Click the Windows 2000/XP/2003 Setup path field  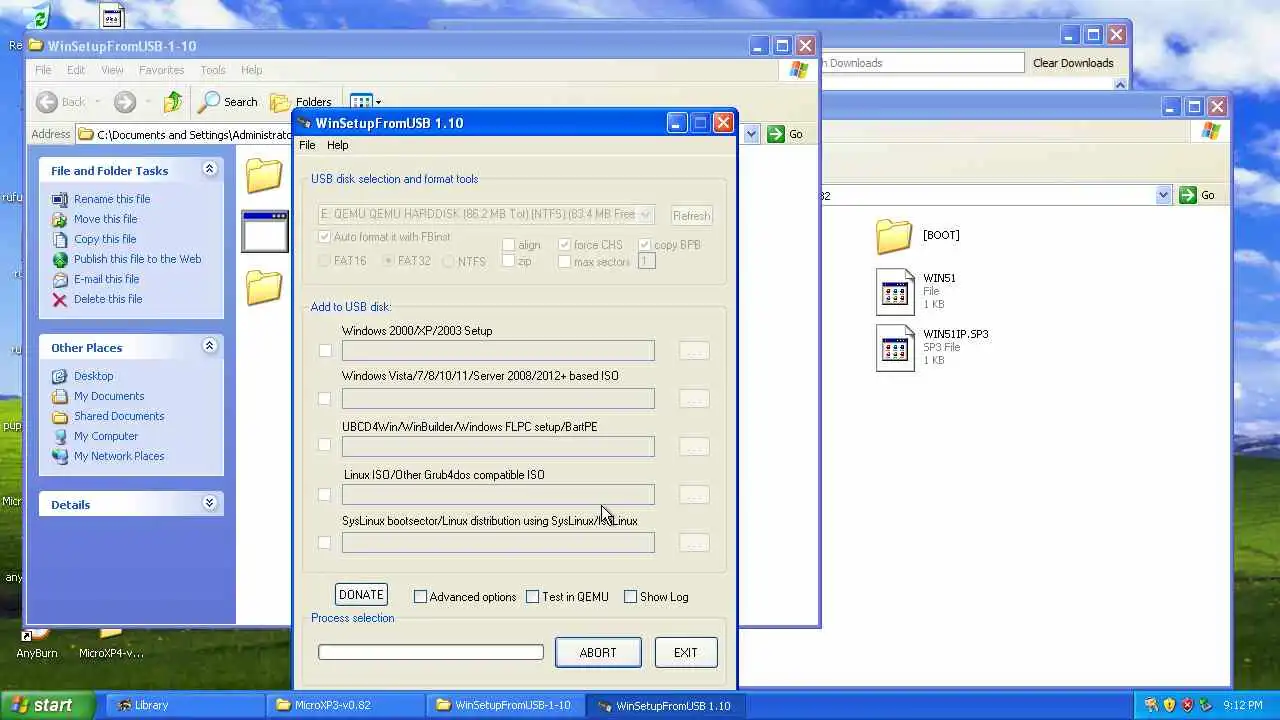pyautogui.click(x=498, y=350)
